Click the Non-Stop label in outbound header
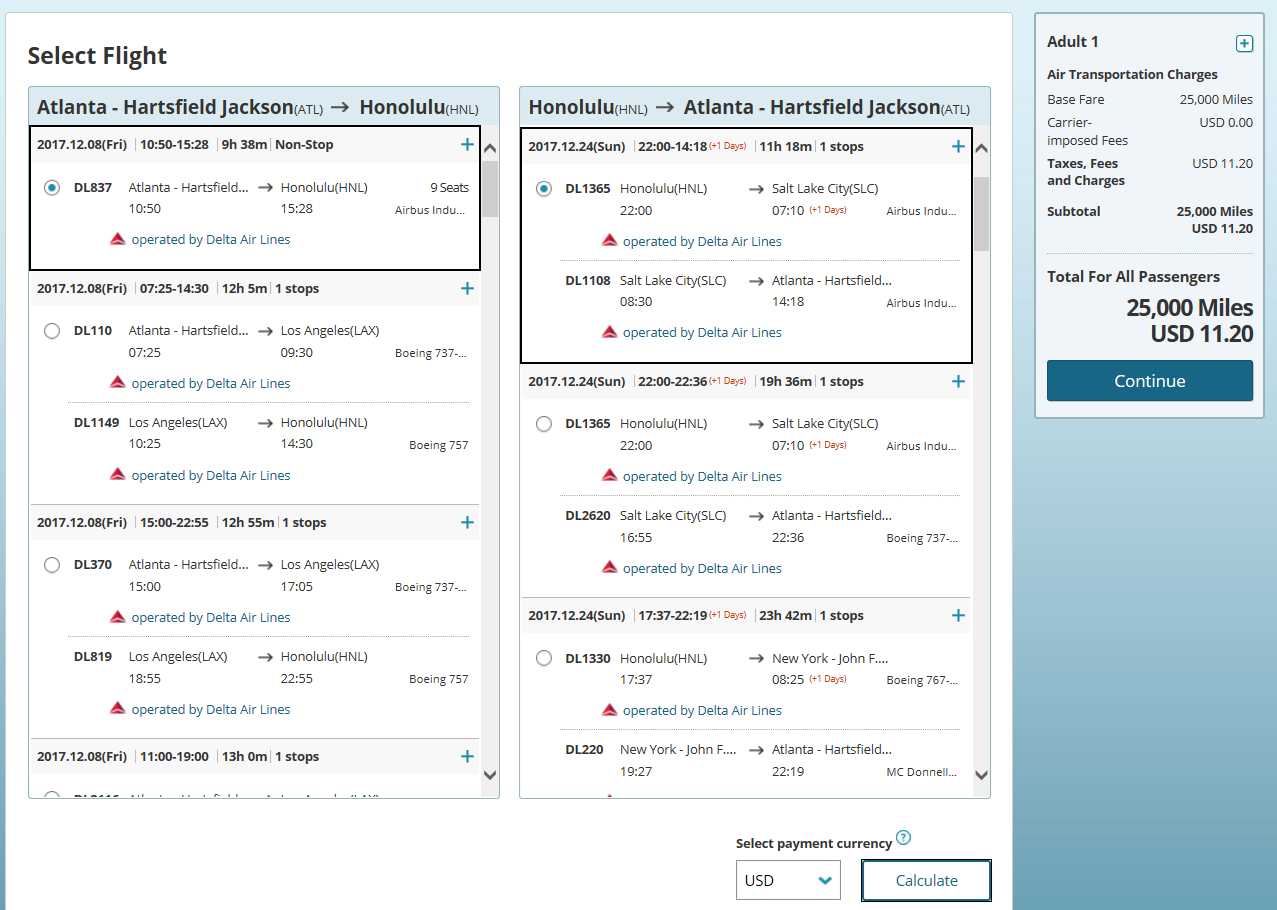Screen dimensions: 1277x910 click(x=304, y=144)
